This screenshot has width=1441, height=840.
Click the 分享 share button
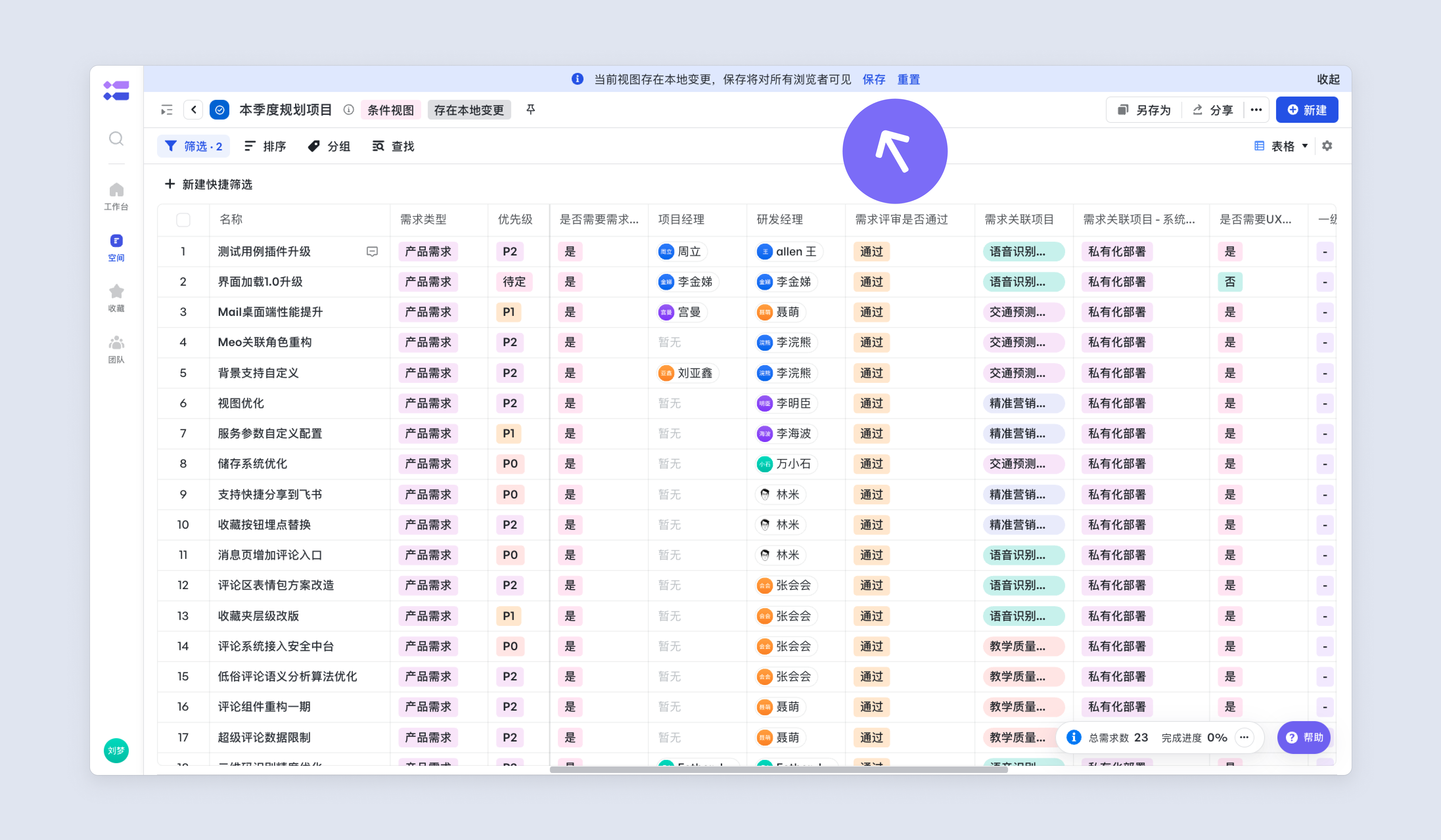pos(1213,110)
